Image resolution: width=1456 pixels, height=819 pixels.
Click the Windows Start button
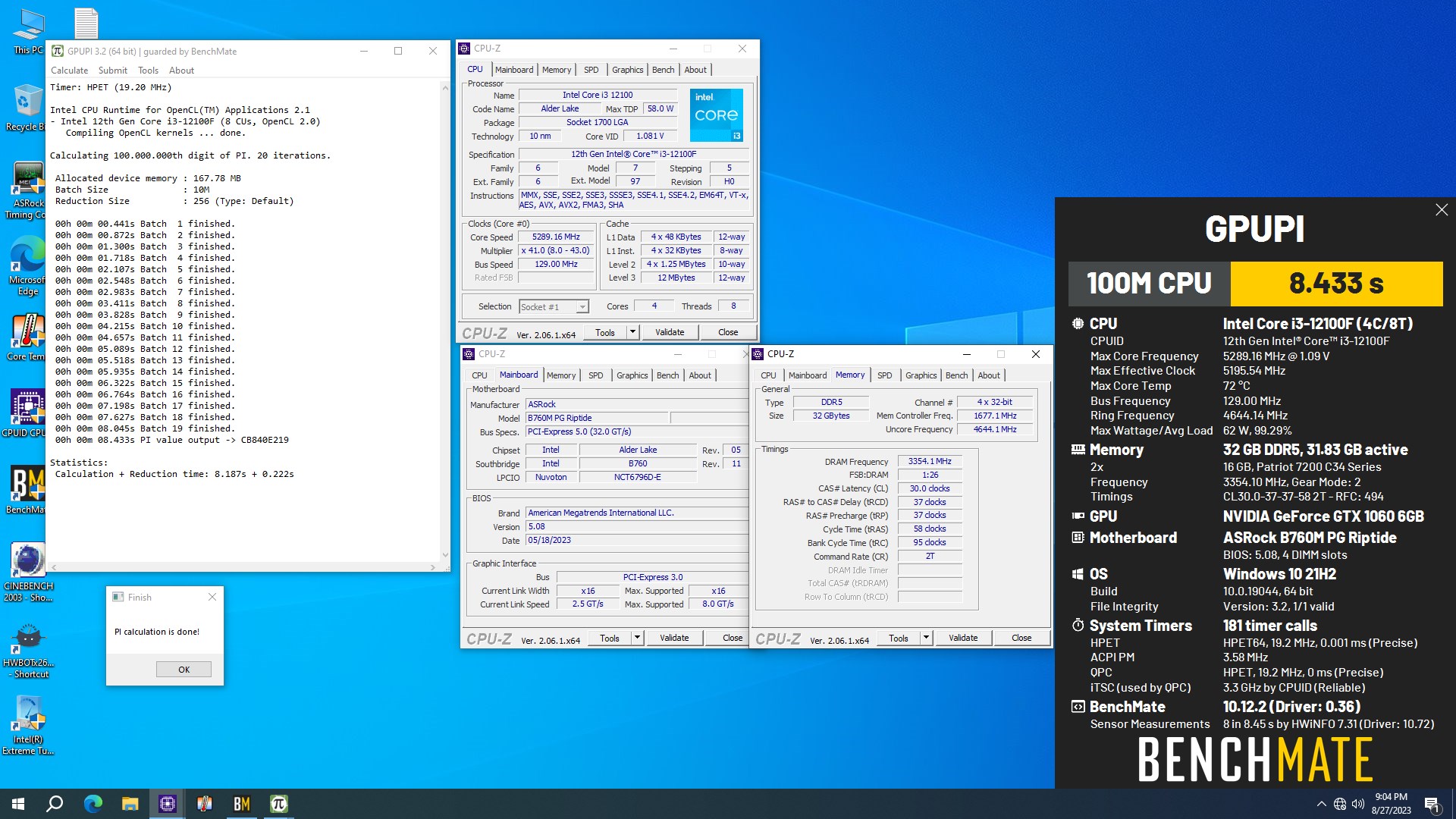tap(18, 804)
